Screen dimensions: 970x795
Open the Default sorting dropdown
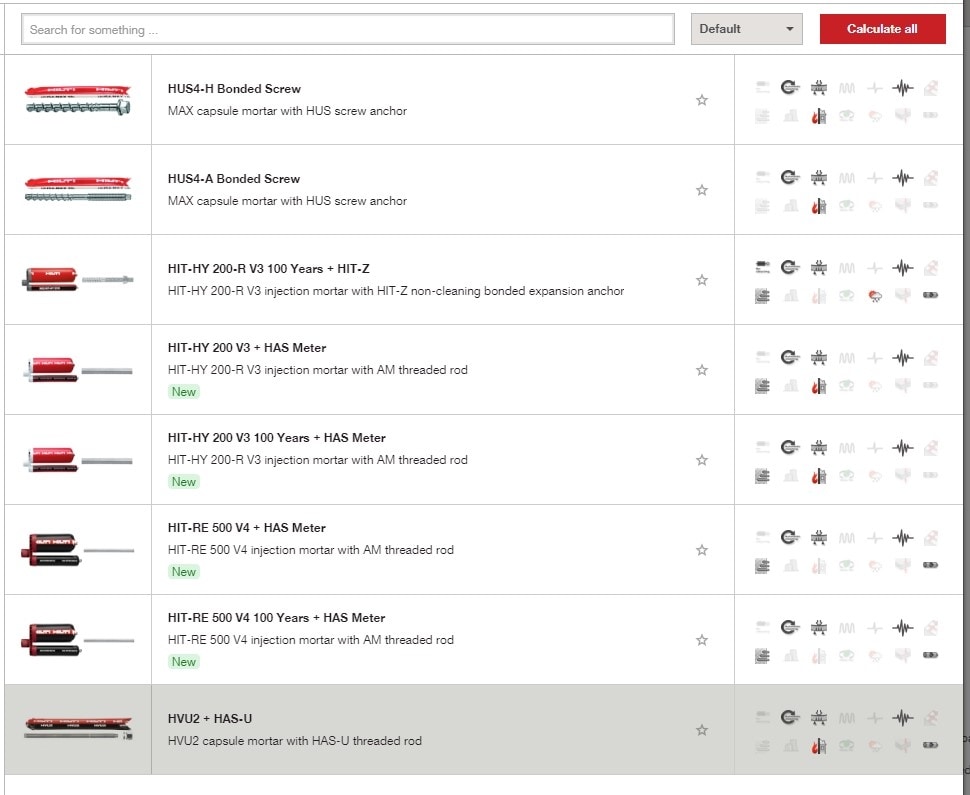[747, 29]
